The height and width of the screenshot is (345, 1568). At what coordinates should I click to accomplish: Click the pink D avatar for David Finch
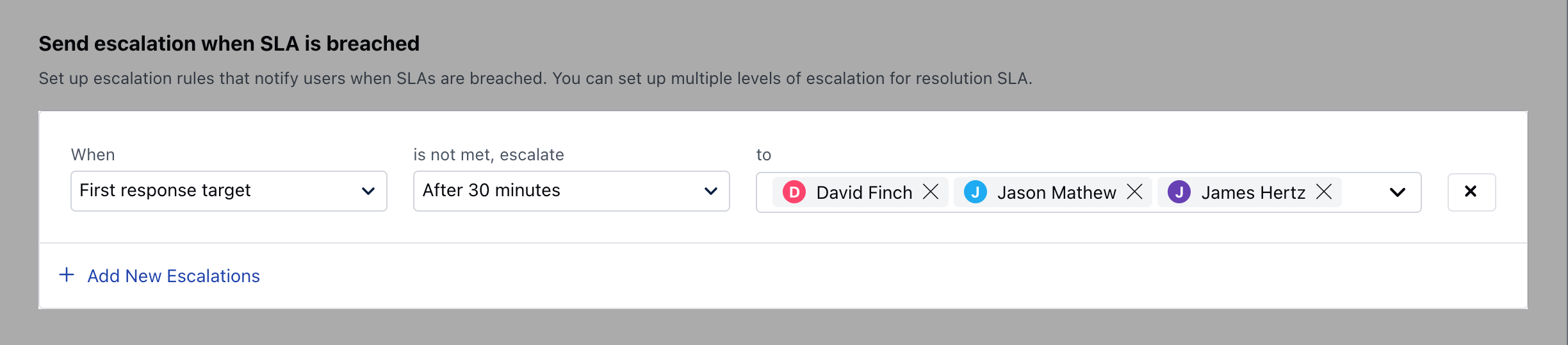794,192
